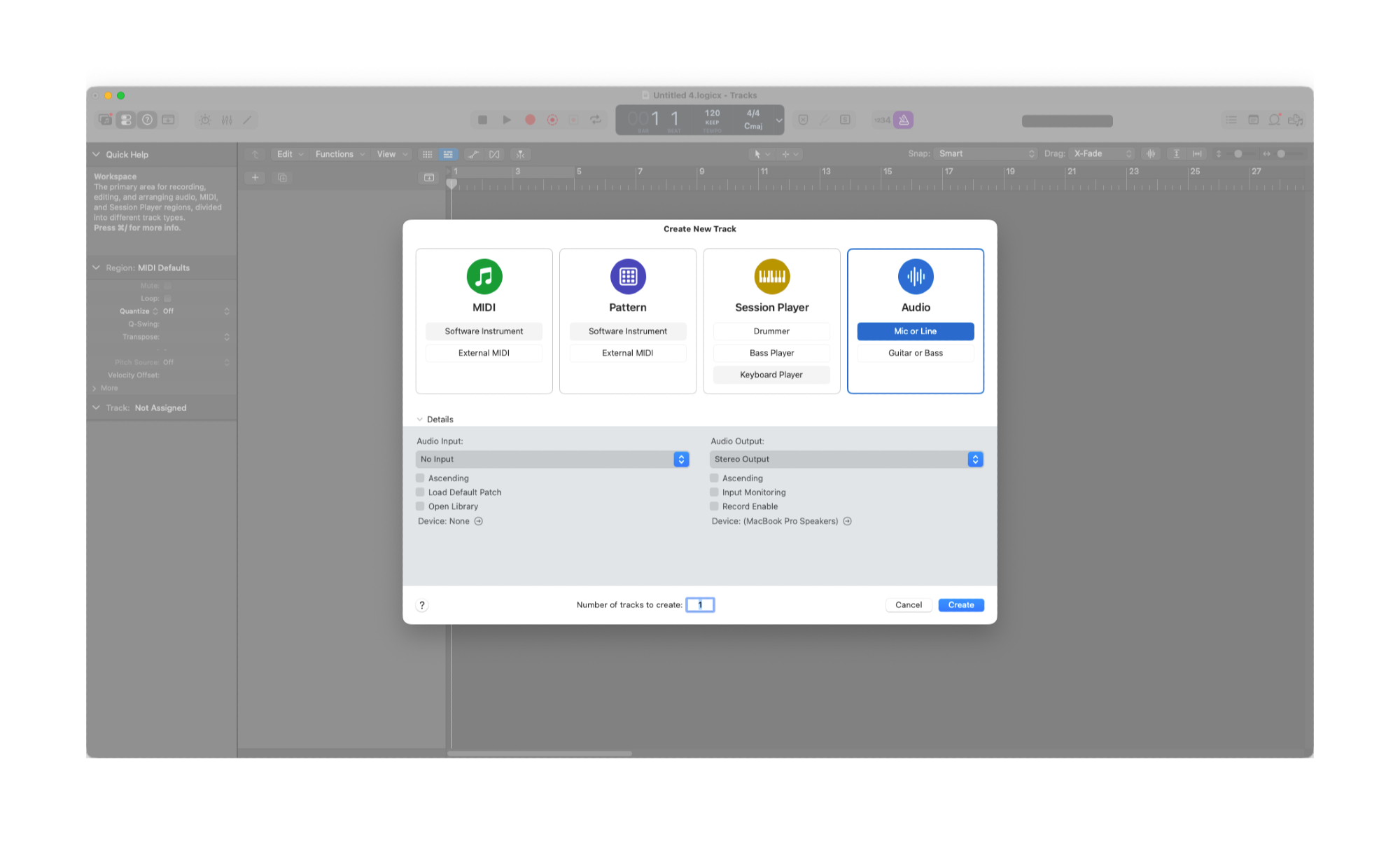Click the Create button
Viewport: 1400px width, 844px height.
point(960,605)
